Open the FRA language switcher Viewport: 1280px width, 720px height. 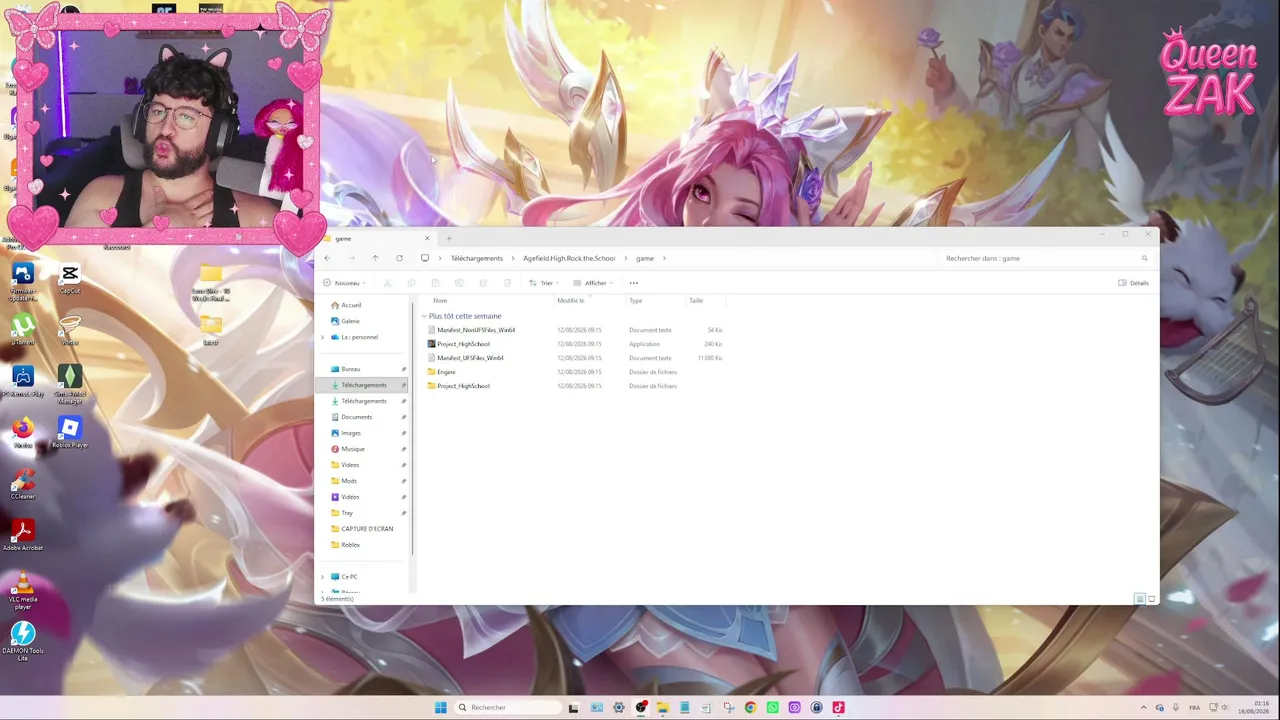(x=1194, y=708)
